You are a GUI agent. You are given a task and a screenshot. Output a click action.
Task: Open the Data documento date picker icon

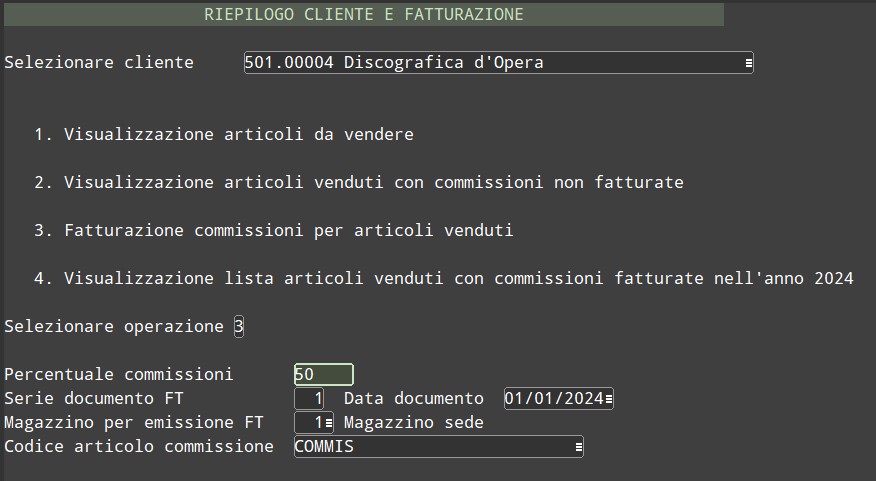click(x=608, y=399)
